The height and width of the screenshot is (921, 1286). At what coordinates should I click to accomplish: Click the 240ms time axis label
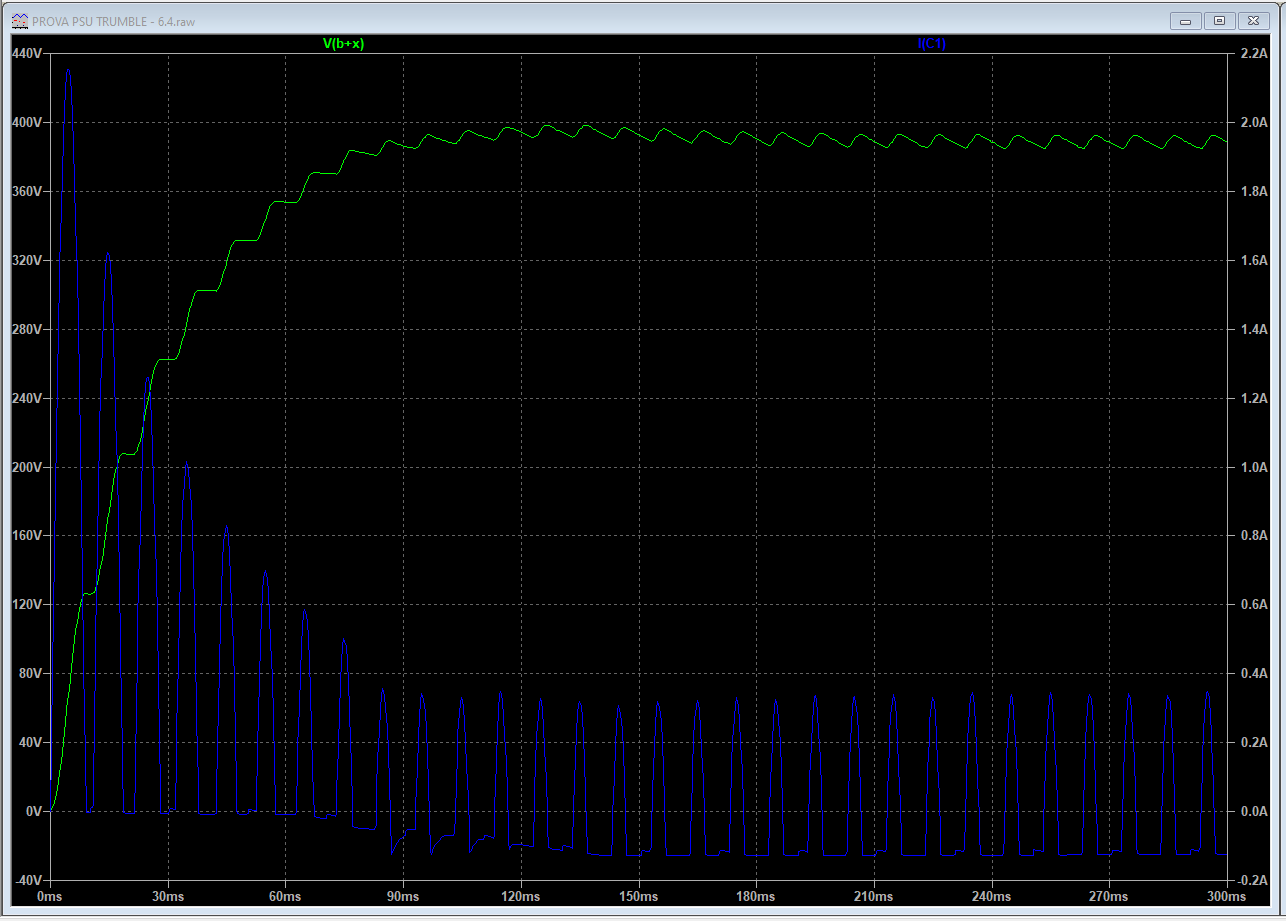tap(991, 896)
